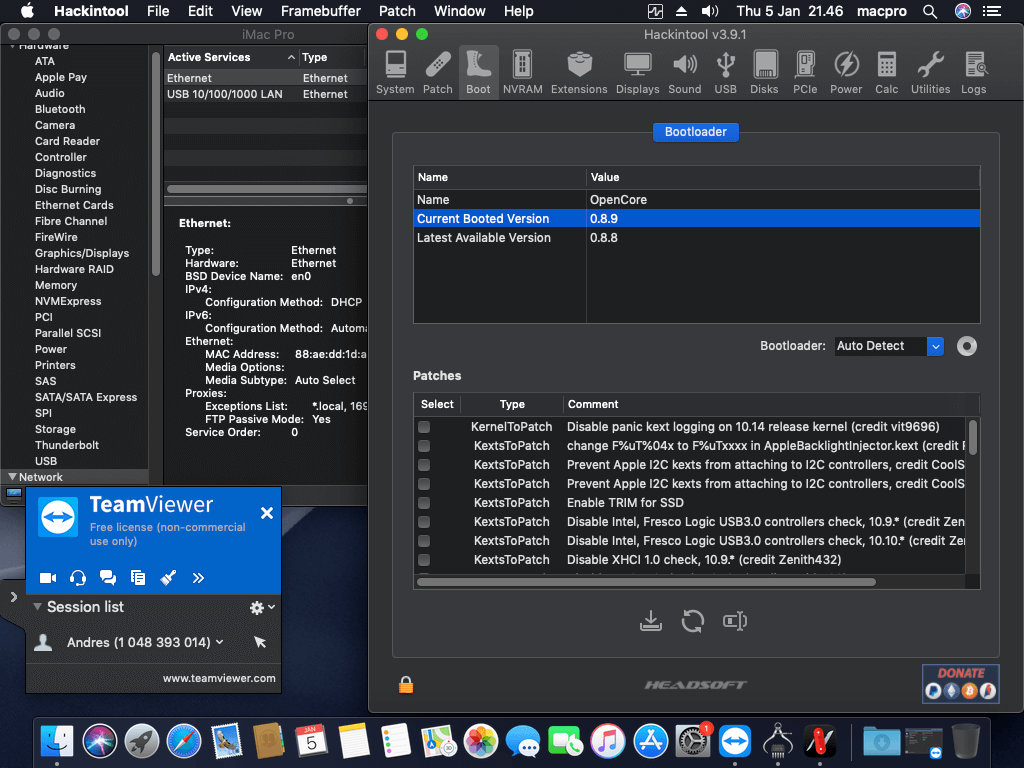Open the Window menu
This screenshot has height=768, width=1024.
coord(460,11)
